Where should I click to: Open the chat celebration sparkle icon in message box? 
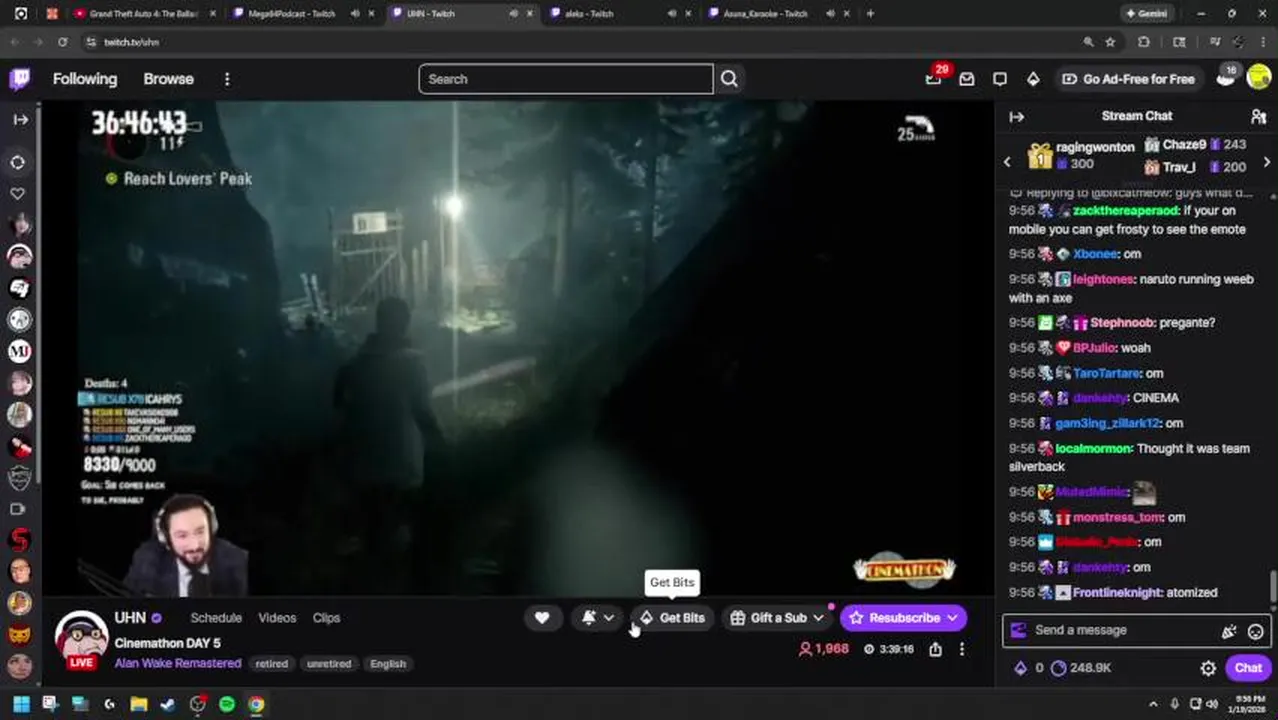point(1229,631)
